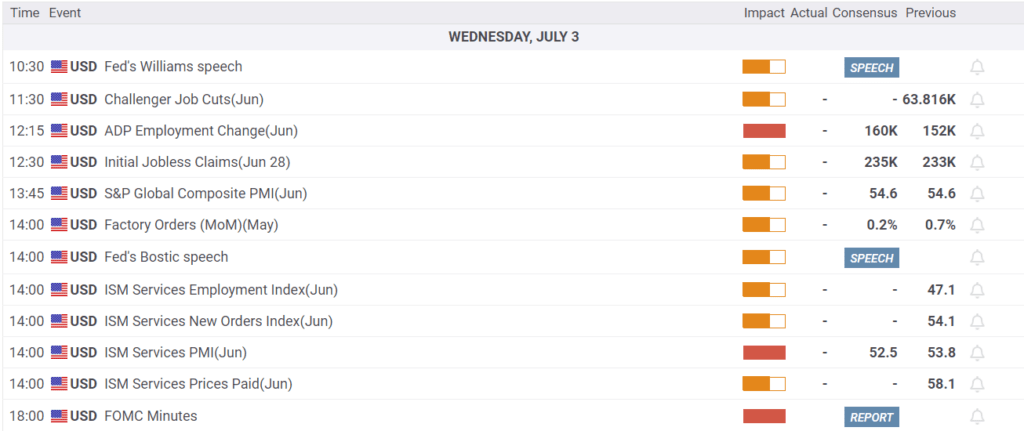Expand ISM Services New Orders Index details

click(218, 321)
